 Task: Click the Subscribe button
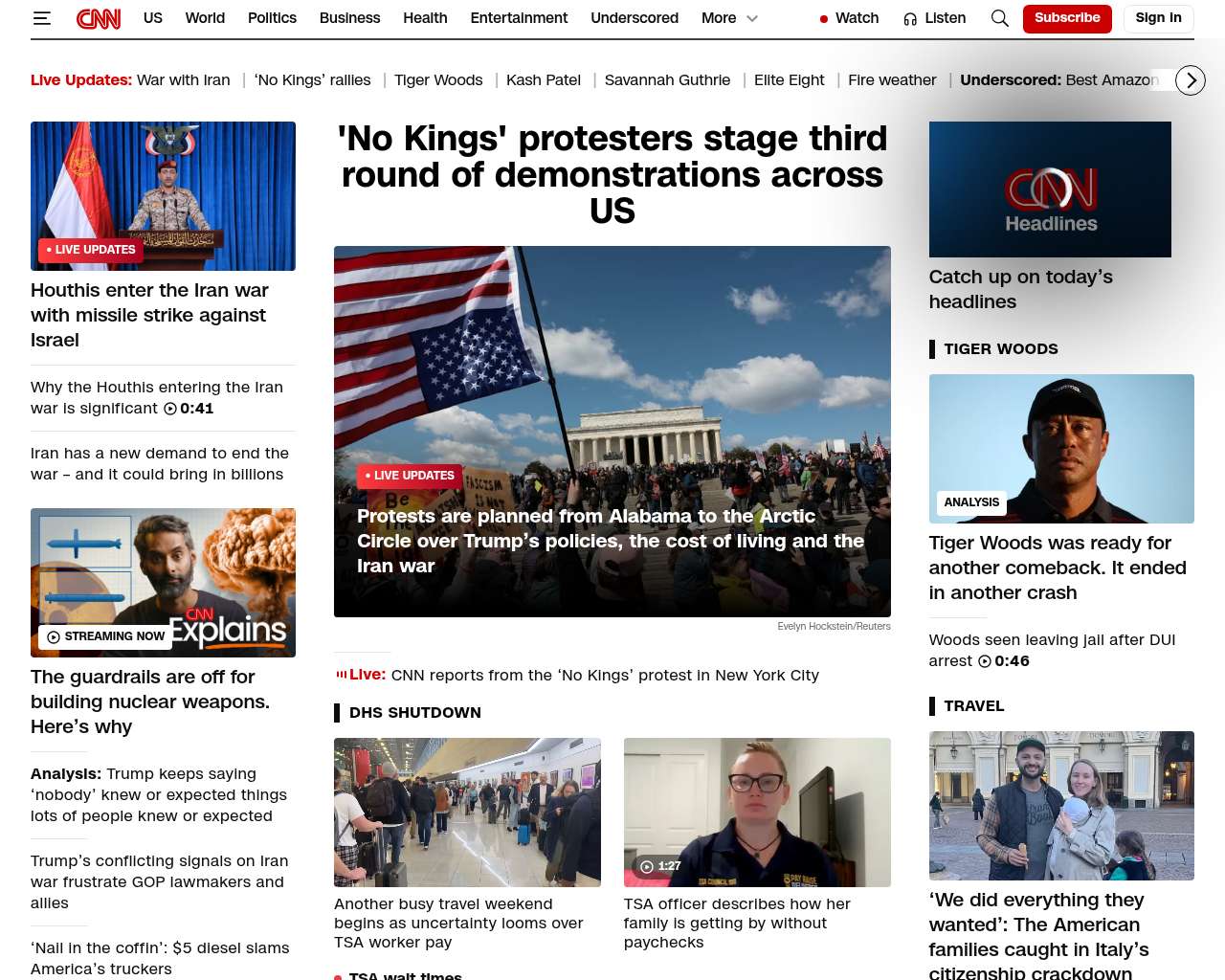pos(1067,18)
